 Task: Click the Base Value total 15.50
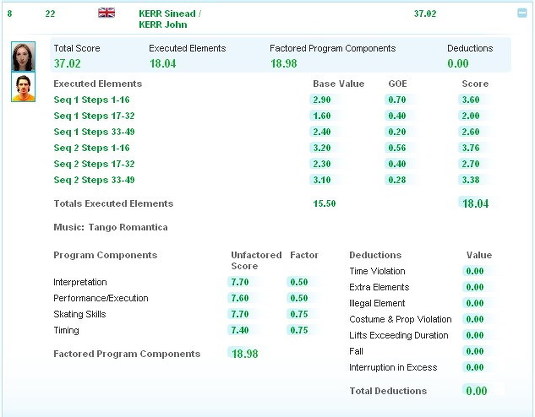click(x=324, y=204)
